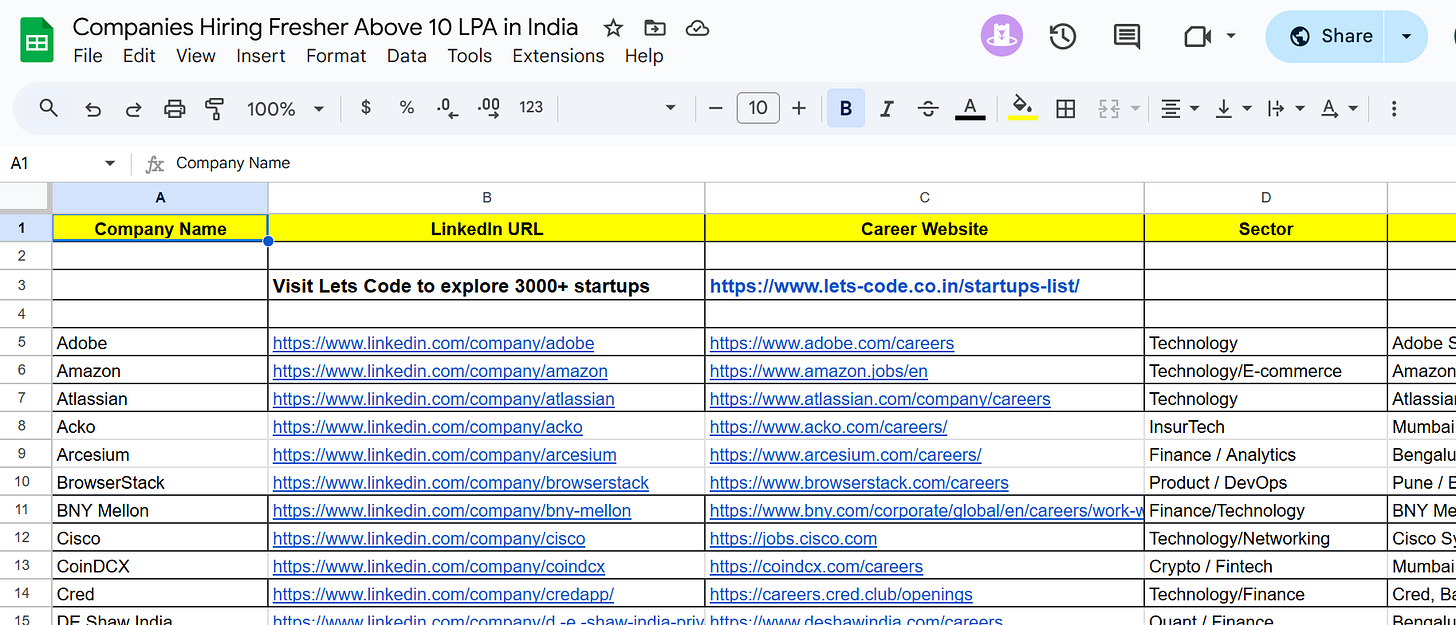Open the Help menu
Image resolution: width=1456 pixels, height=625 pixels.
(644, 56)
